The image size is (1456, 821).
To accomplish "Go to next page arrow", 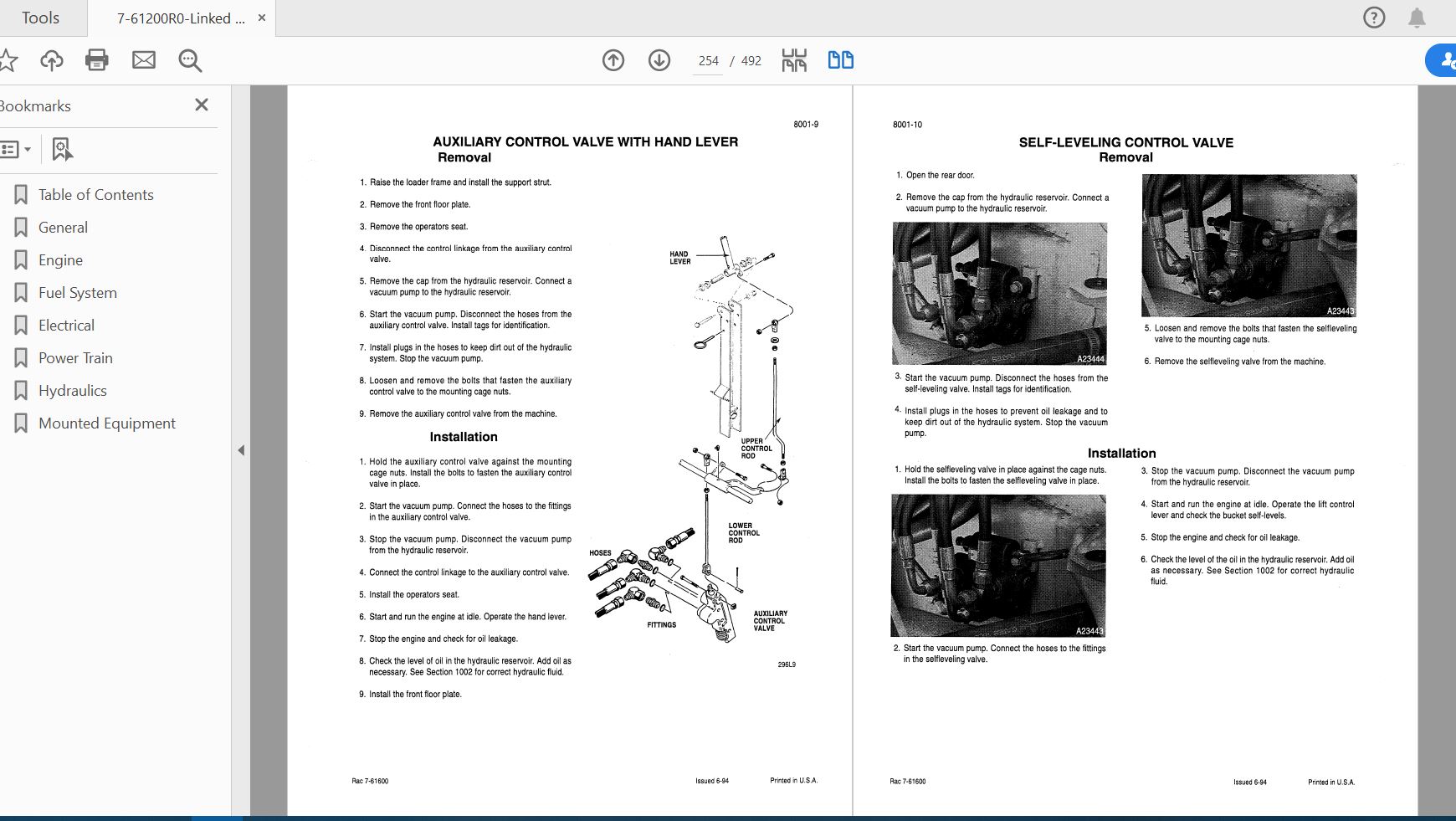I will (659, 60).
